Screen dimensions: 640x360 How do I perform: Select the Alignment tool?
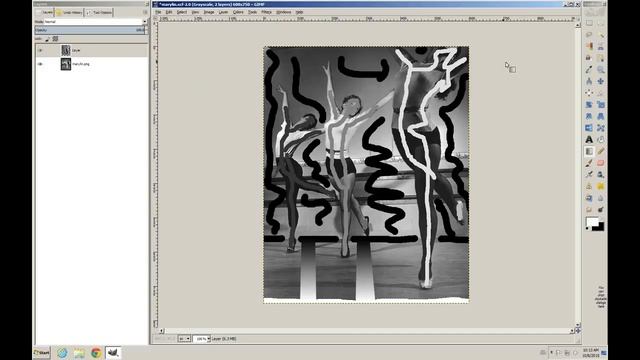point(589,93)
